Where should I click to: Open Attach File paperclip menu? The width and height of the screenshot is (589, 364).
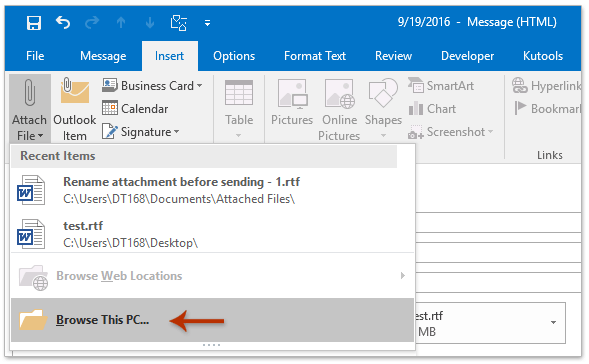point(30,109)
